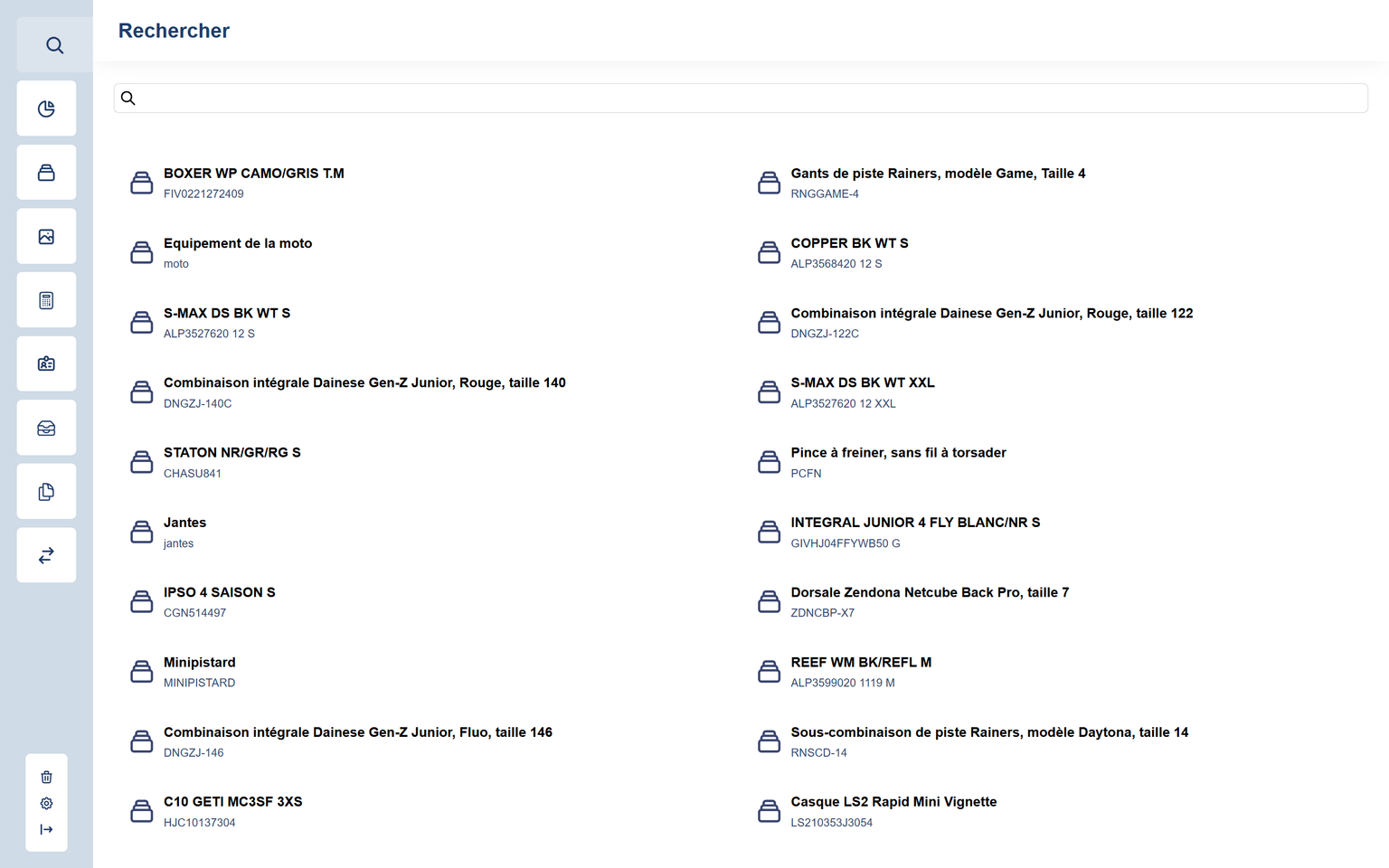
Task: Open Dorsale Zendona Netcube Back Pro entry
Action: coord(929,593)
